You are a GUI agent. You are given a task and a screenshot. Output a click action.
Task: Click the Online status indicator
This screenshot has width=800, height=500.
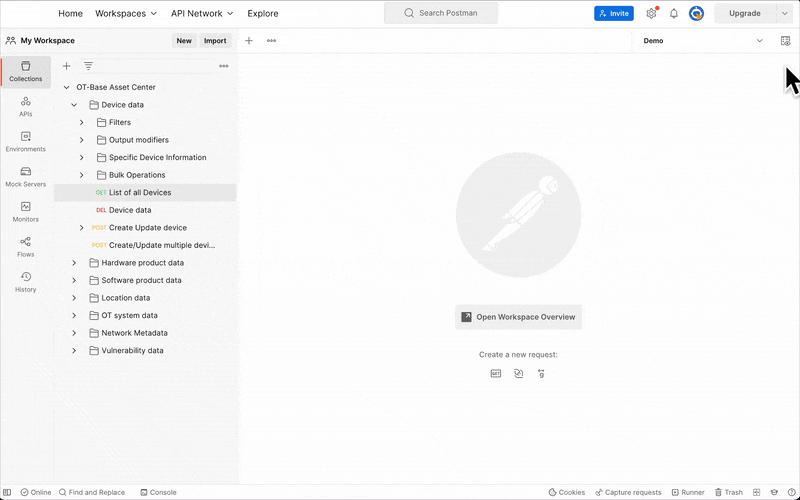[x=36, y=492]
